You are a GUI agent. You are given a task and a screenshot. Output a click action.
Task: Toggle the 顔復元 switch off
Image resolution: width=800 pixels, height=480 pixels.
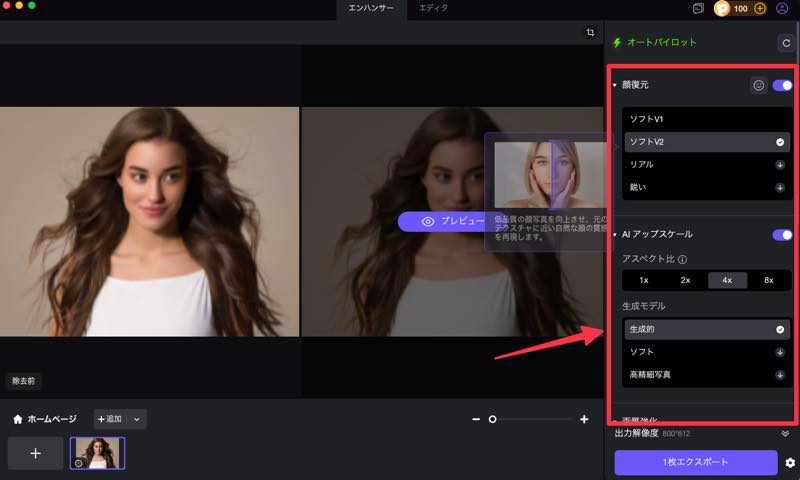782,86
